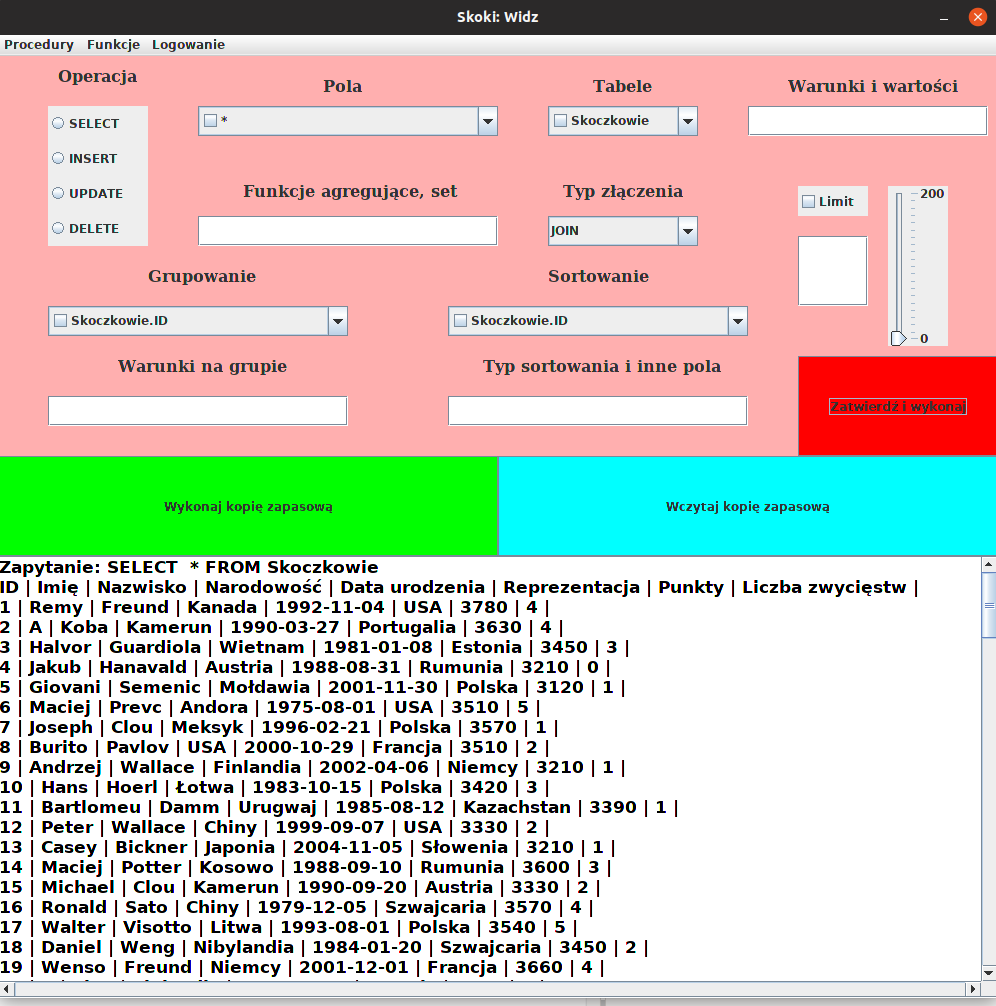
Task: Open the Grupowanie dropdown
Action: [338, 321]
